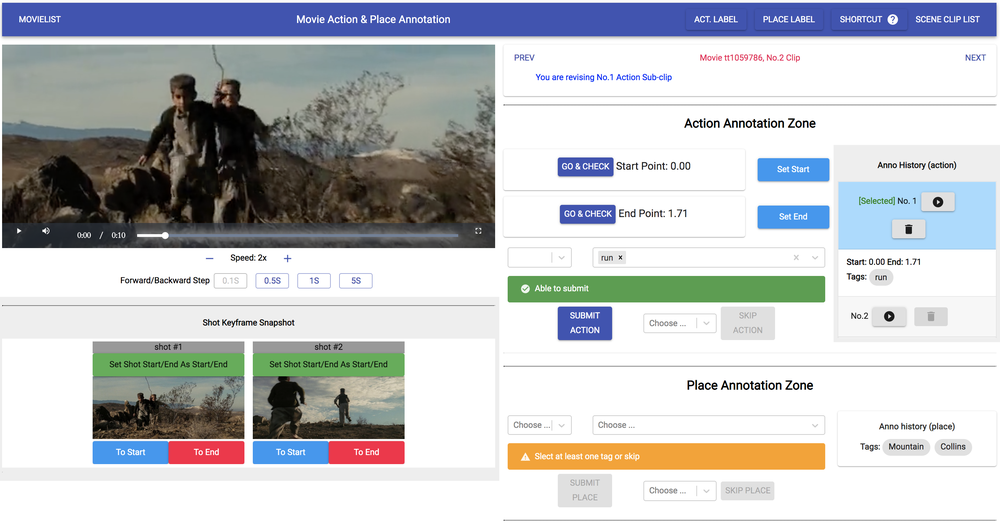Play the No.2 action annotation clip
1000x531 pixels.
point(889,316)
